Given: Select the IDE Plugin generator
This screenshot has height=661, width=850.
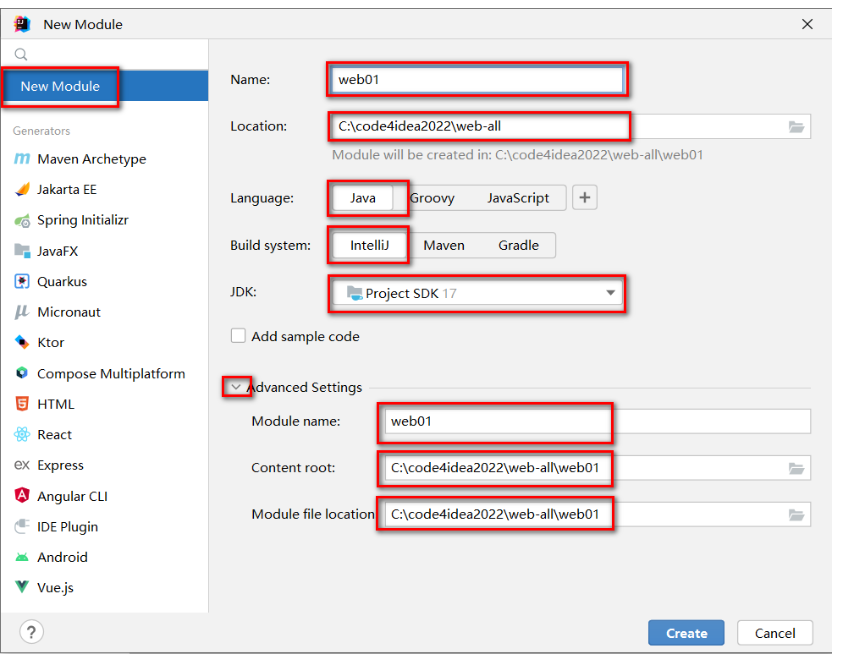Looking at the screenshot, I should coord(56,527).
